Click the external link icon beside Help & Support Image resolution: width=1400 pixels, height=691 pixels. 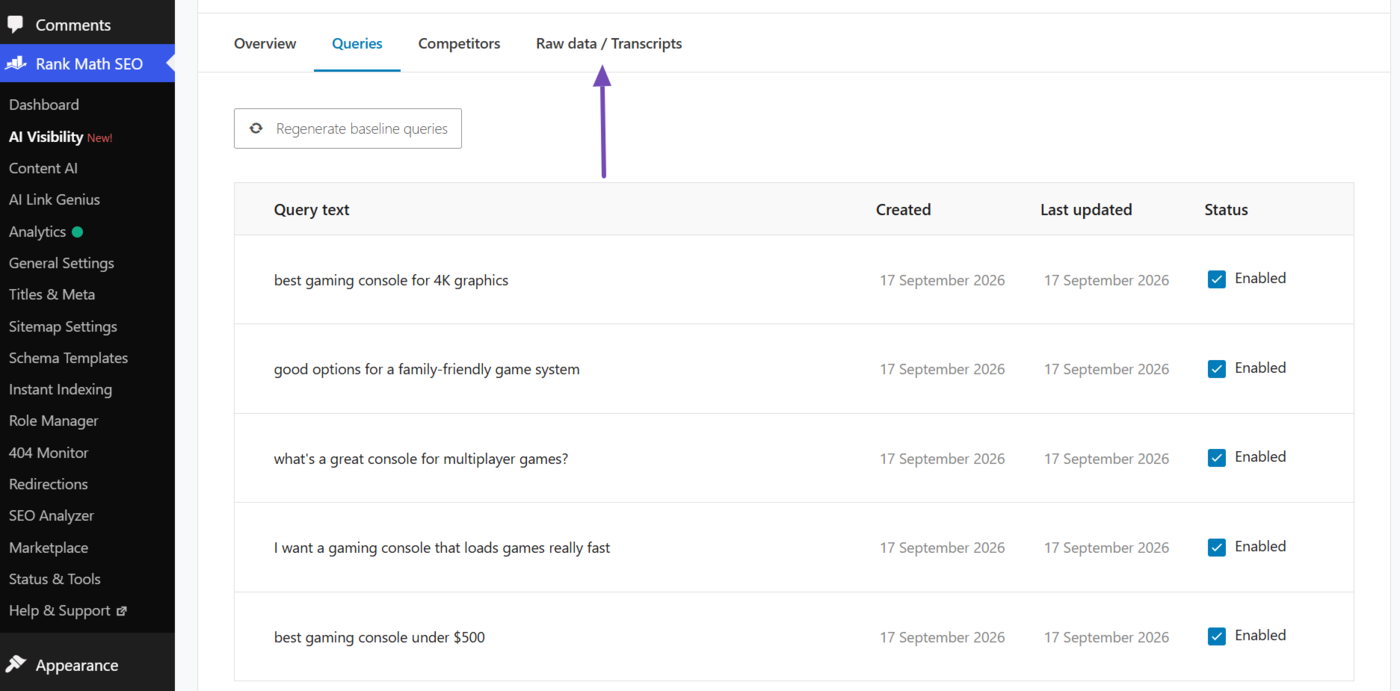[x=122, y=611]
